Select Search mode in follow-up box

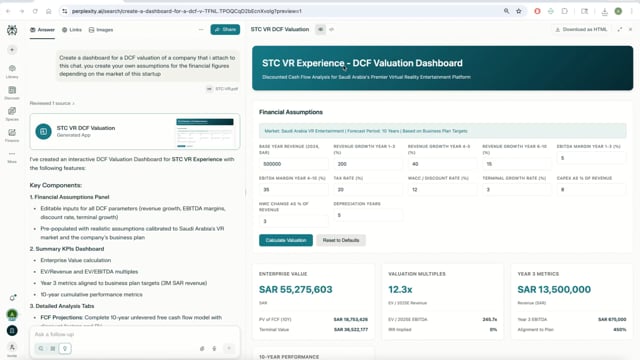[41, 348]
